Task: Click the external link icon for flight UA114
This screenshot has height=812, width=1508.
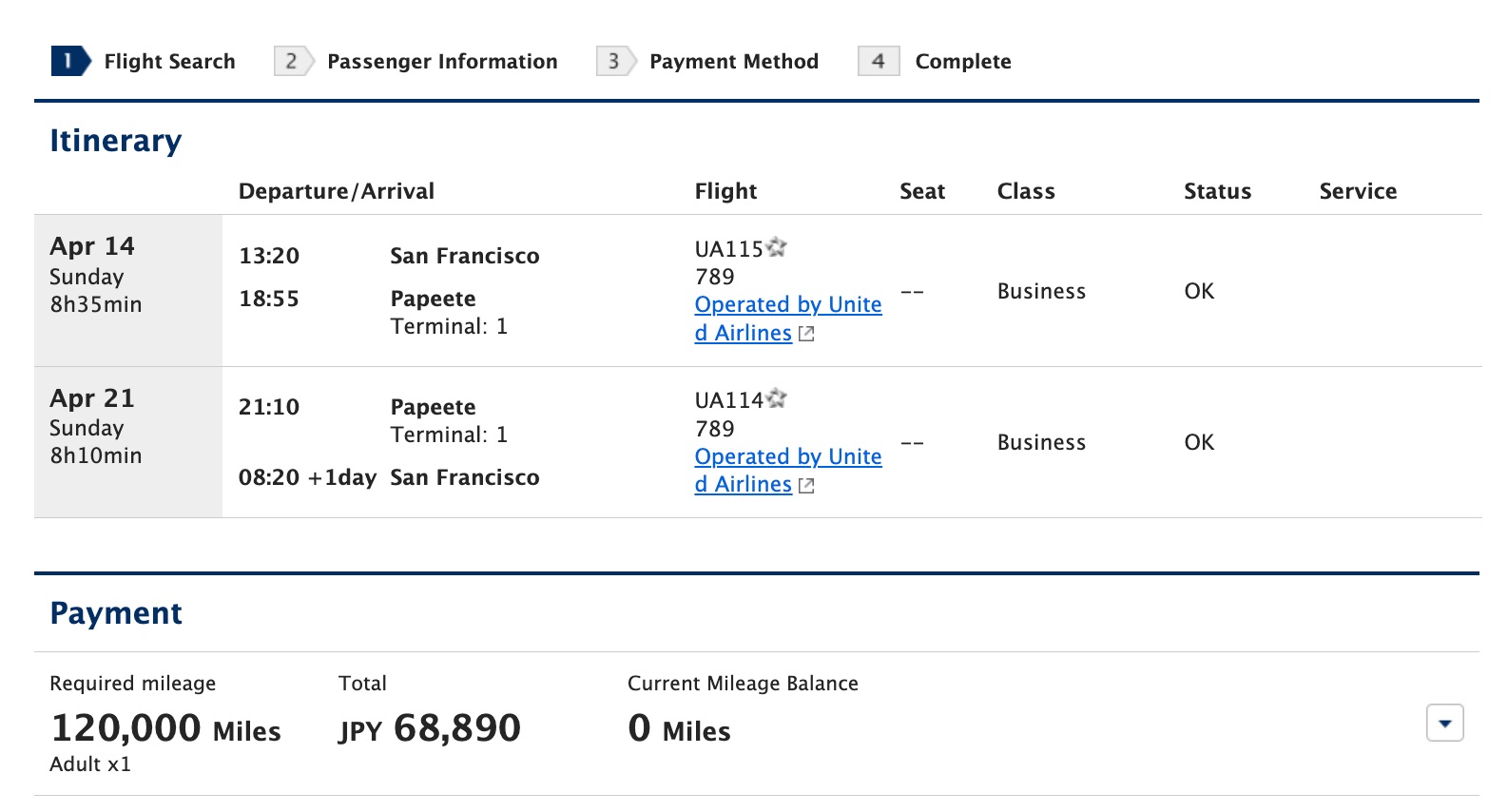Action: [806, 486]
